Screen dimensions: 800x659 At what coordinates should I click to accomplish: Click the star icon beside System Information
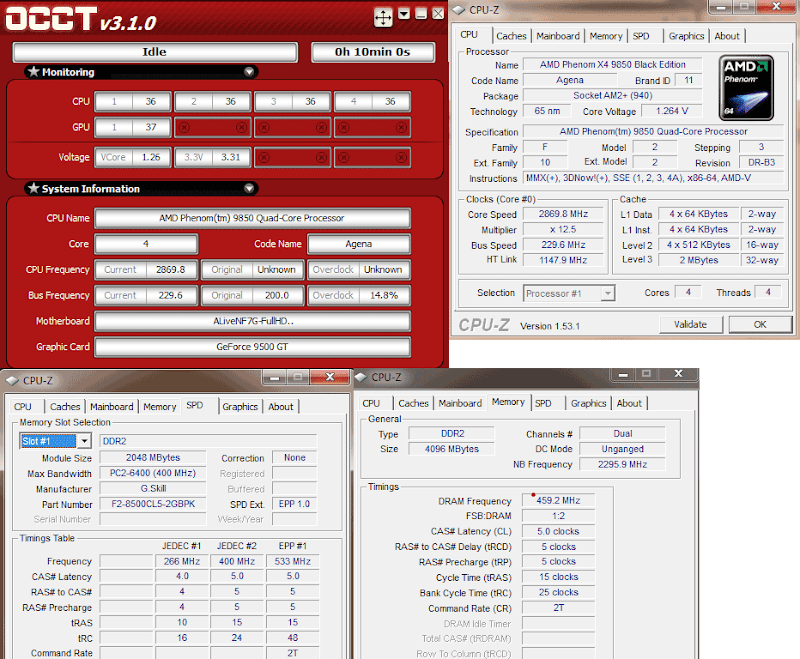34,188
